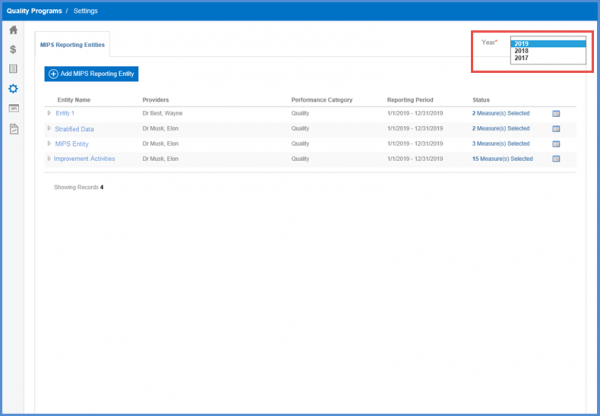The image size is (600, 416).
Task: Open measures table icon for Stratified Data
Action: click(x=556, y=129)
